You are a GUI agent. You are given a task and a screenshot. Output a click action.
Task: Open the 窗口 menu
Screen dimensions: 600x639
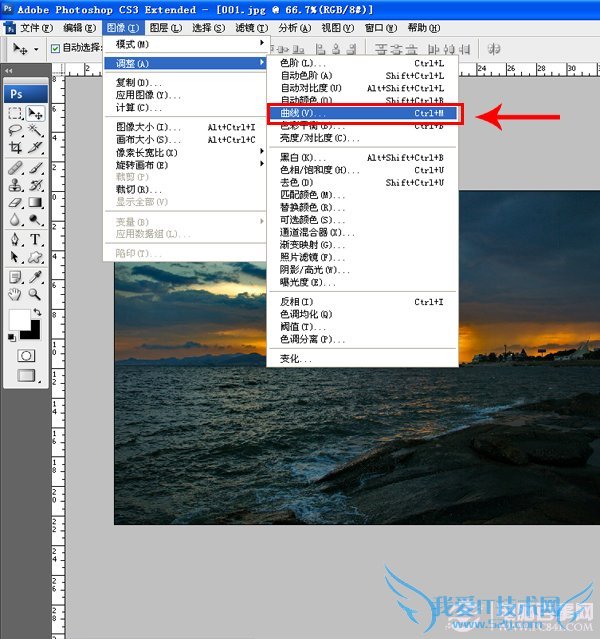(381, 28)
